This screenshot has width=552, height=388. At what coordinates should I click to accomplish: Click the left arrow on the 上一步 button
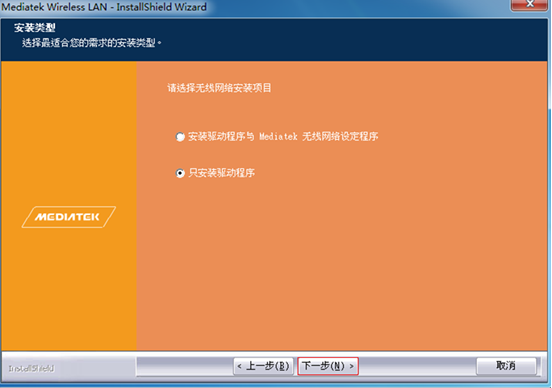point(239,367)
